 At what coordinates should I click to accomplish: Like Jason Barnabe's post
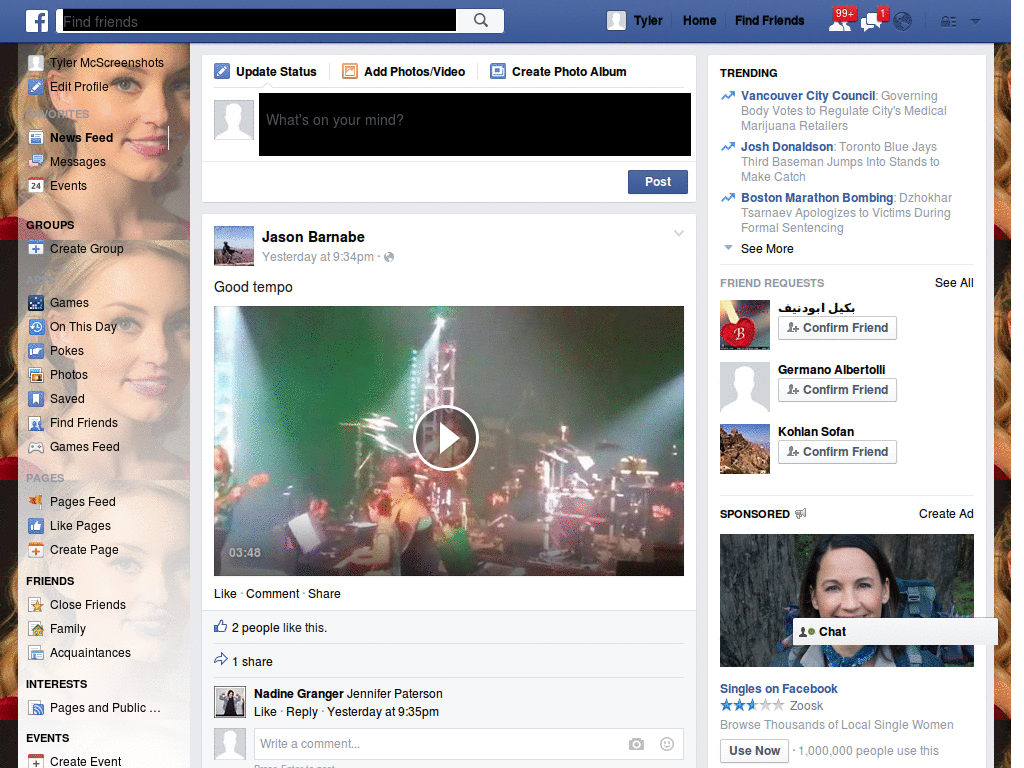click(225, 594)
